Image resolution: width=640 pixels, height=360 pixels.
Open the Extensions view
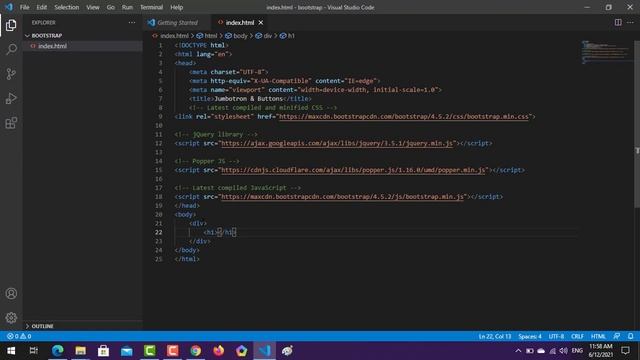coord(11,123)
